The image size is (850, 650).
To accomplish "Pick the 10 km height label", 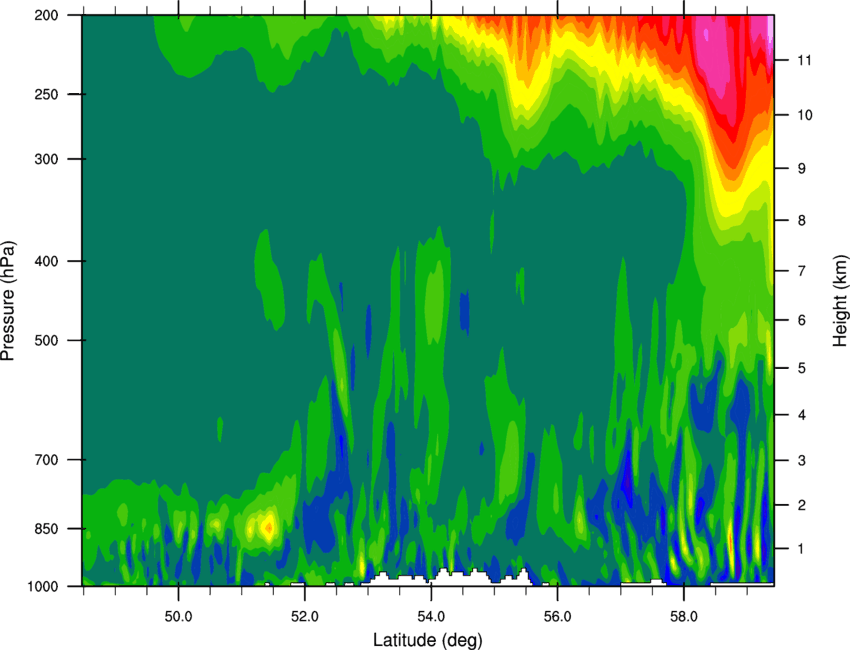I will (x=805, y=115).
